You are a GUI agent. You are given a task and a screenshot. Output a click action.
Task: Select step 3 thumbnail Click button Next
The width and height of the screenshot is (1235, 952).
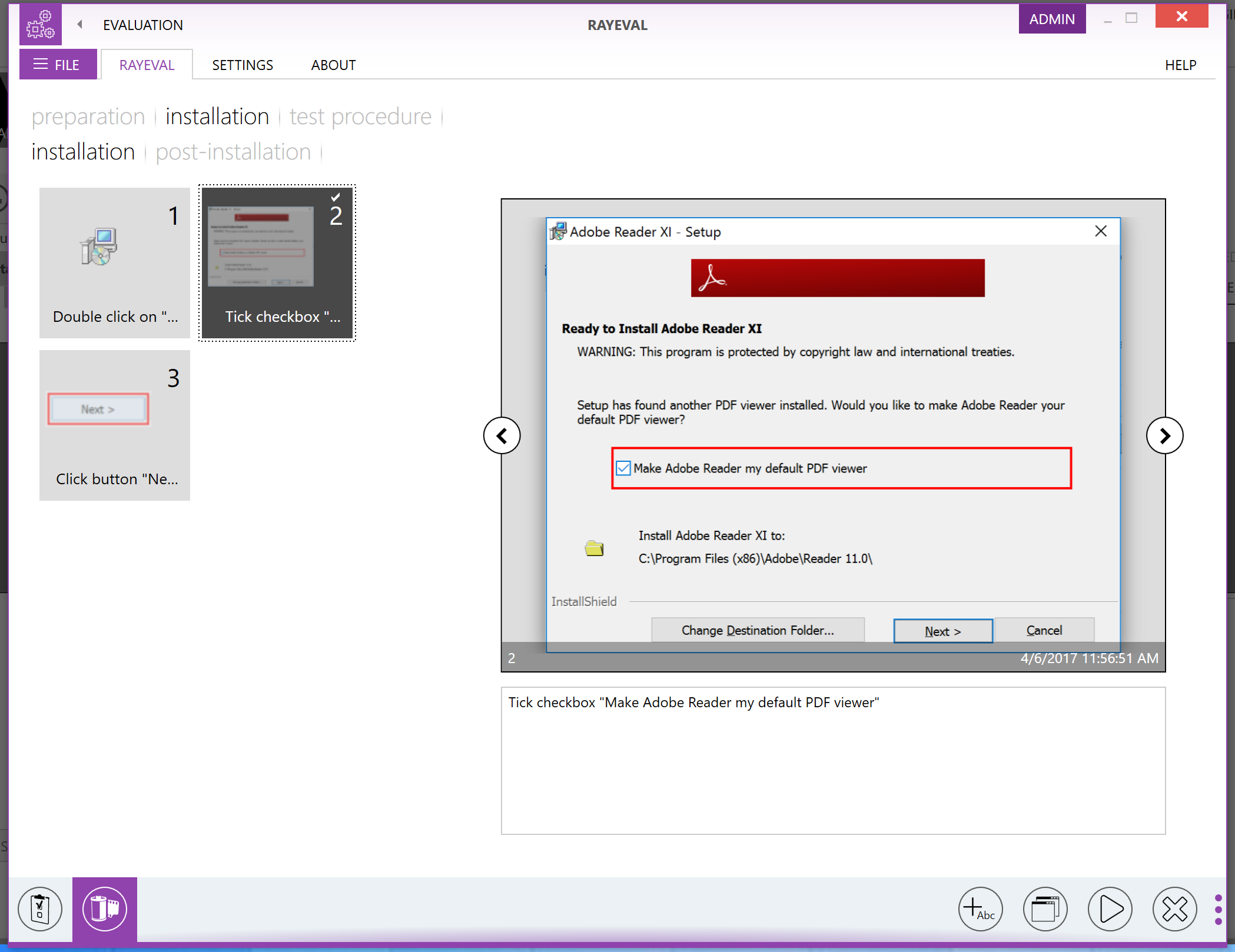tap(115, 425)
